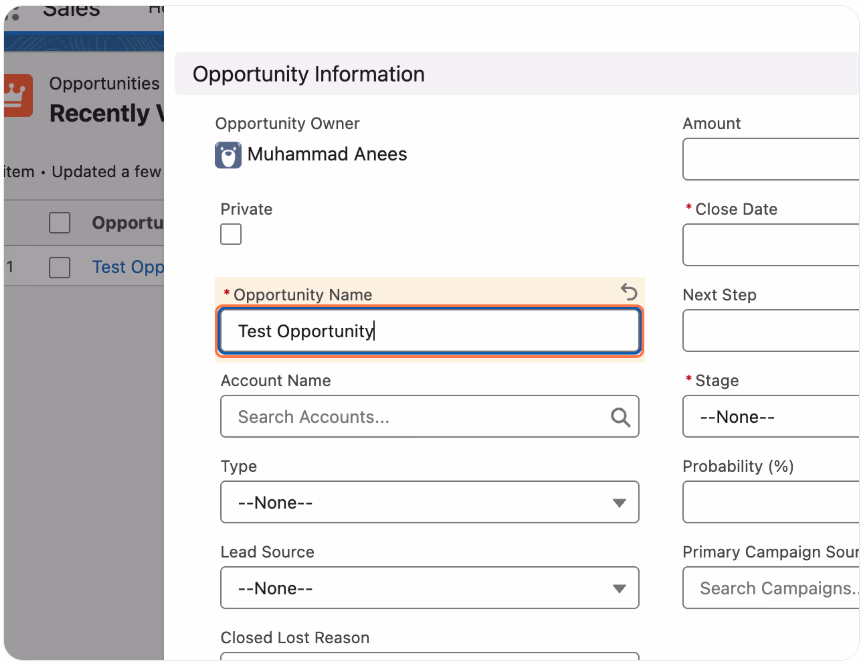Click the app launcher dots icon

tap(13, 13)
